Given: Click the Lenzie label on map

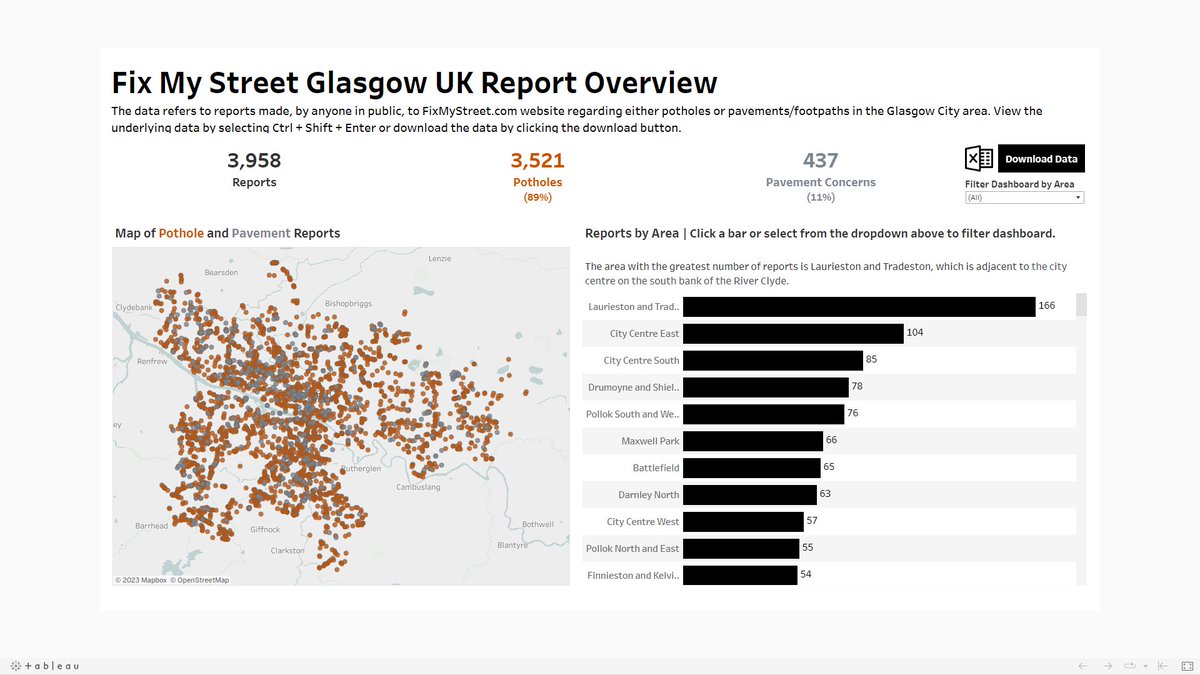Looking at the screenshot, I should point(440,258).
